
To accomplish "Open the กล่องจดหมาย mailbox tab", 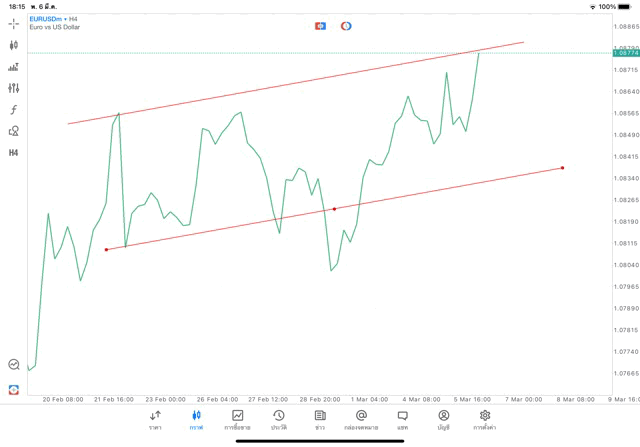I will click(x=361, y=419).
